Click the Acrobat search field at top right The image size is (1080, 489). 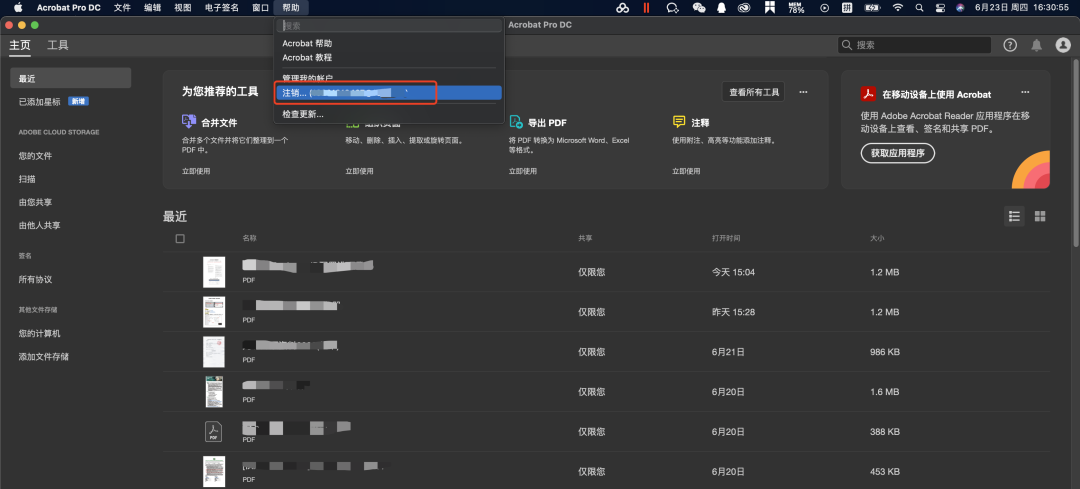(x=914, y=45)
